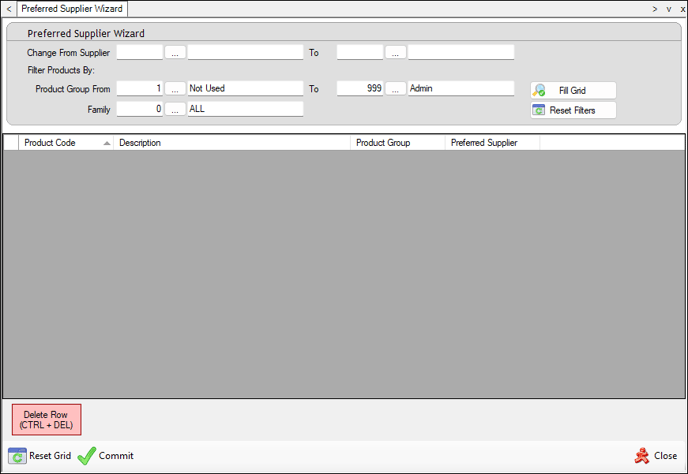Screen dimensions: 688x474
Task: Click the Fill Grid icon
Action: [x=540, y=90]
